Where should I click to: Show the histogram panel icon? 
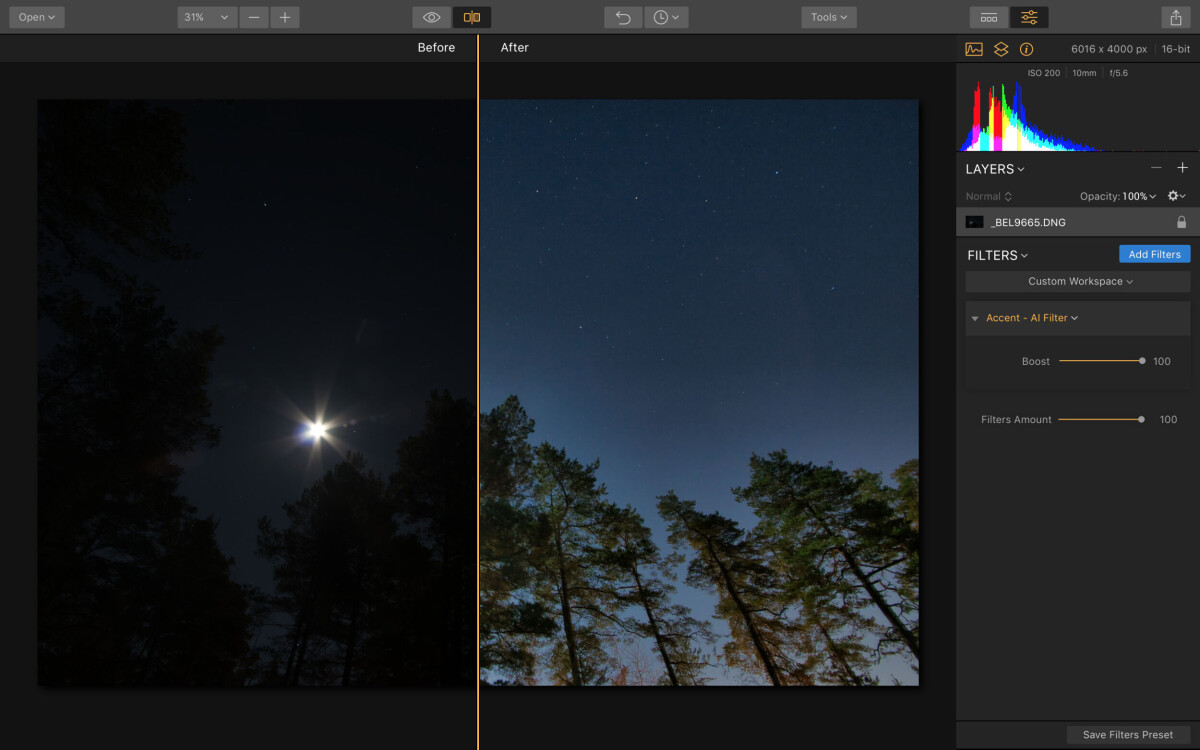coord(974,49)
